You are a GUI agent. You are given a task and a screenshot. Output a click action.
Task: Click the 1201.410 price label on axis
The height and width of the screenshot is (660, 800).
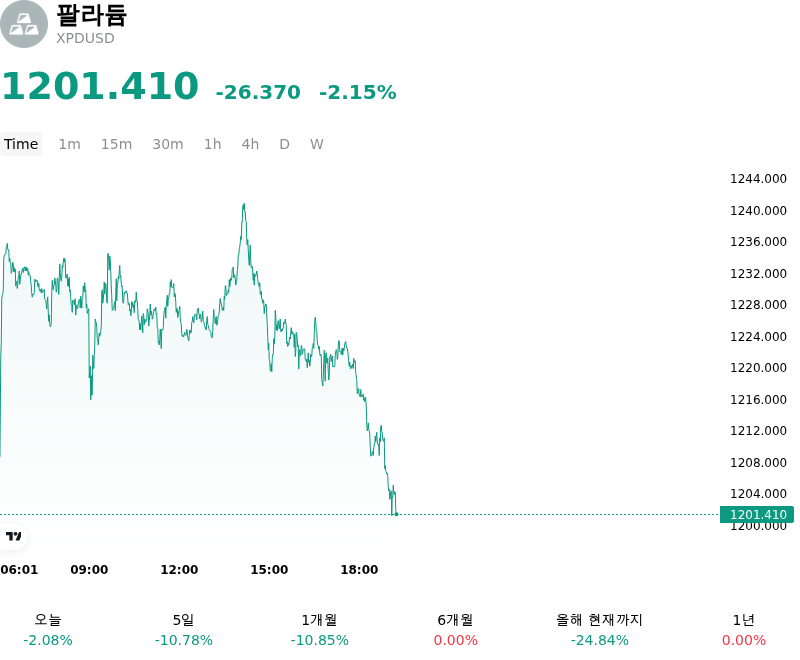point(757,515)
